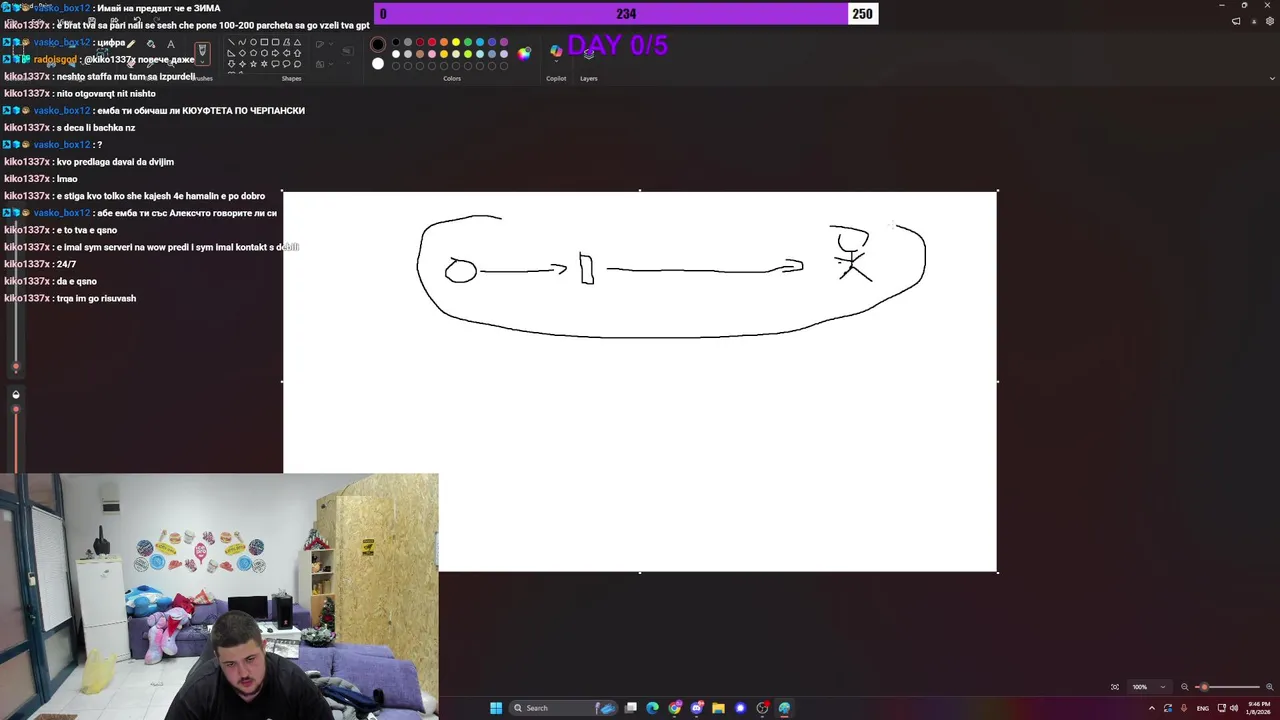Screen dimensions: 1280x720
Task: Pick the Diamond shape
Action: coord(242,53)
